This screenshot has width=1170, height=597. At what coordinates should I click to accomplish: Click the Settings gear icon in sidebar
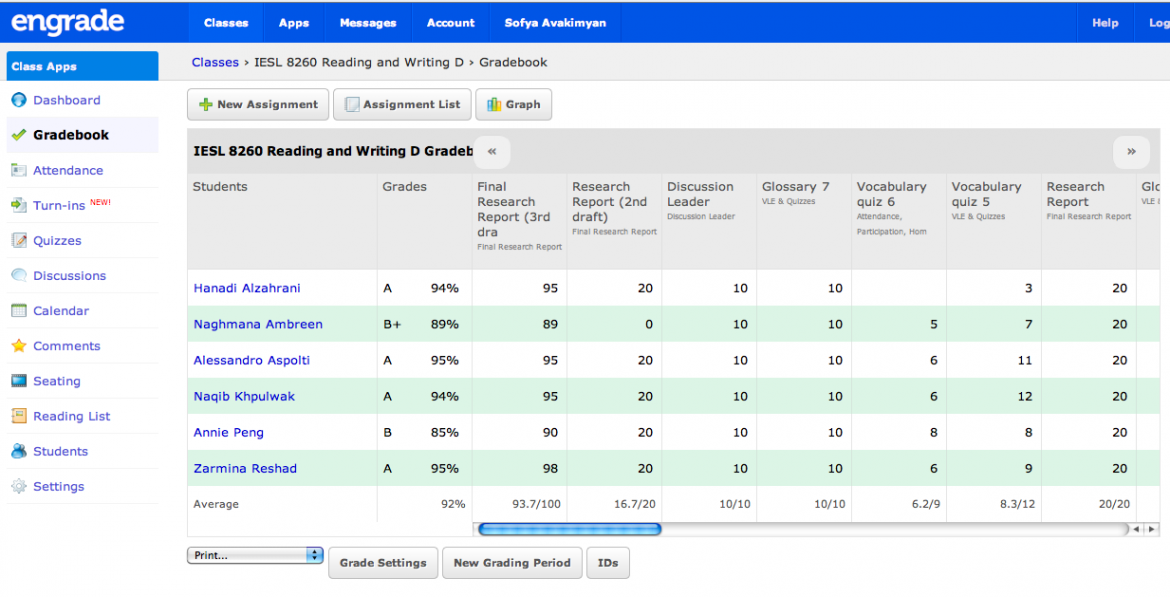click(x=19, y=486)
